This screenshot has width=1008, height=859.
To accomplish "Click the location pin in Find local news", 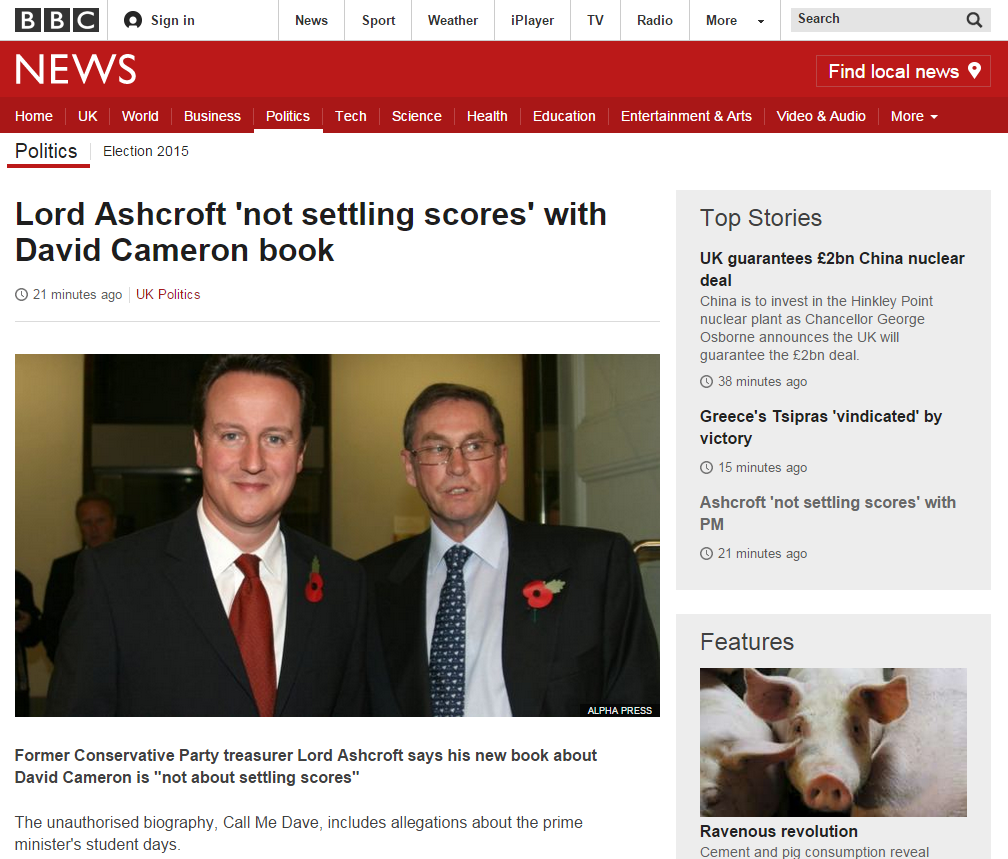I will (975, 70).
